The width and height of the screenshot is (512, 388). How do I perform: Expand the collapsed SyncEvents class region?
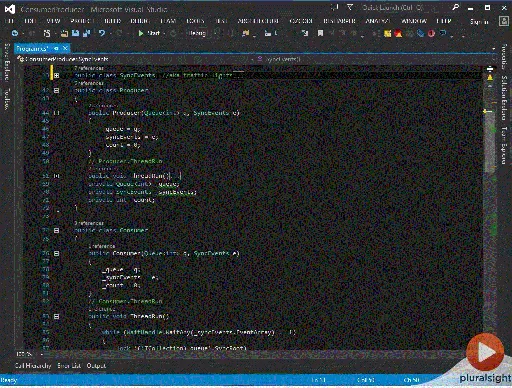(x=56, y=76)
